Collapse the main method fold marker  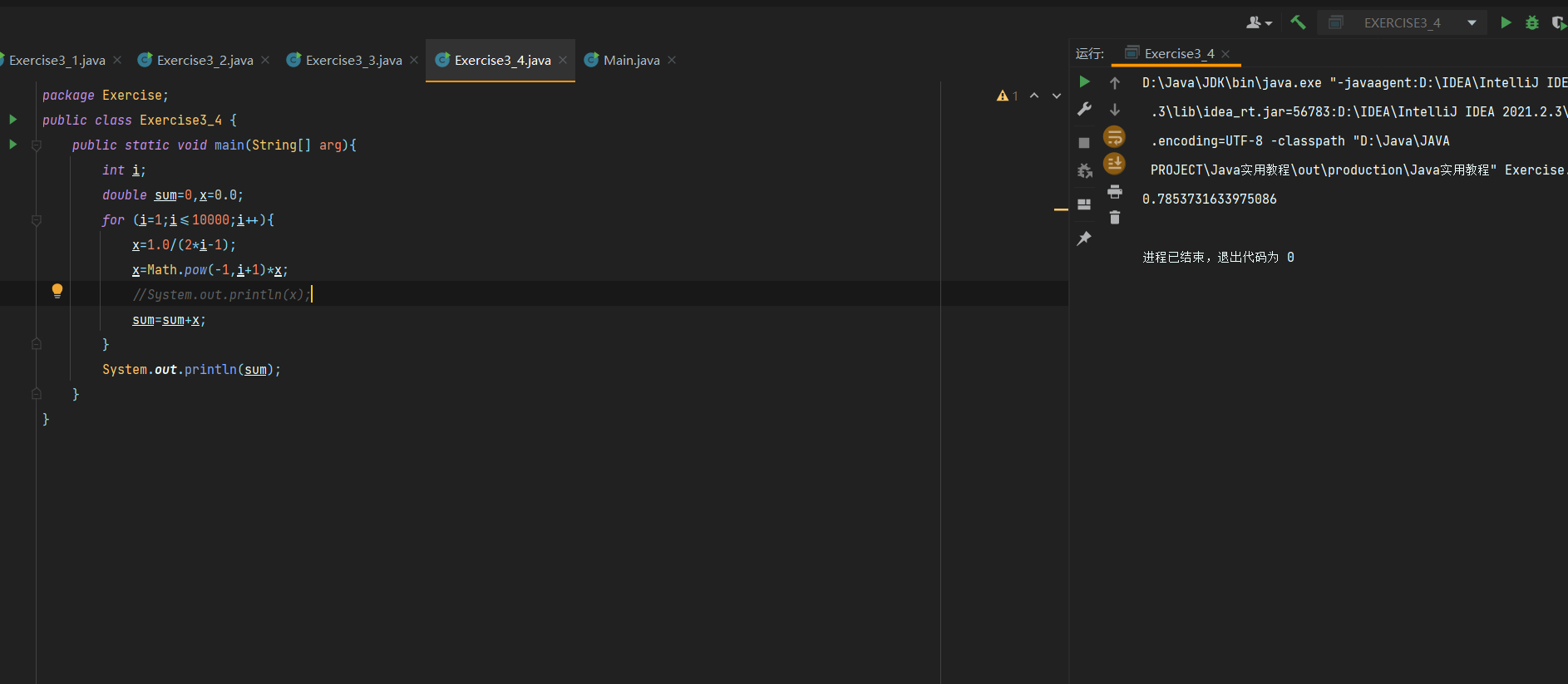37,145
